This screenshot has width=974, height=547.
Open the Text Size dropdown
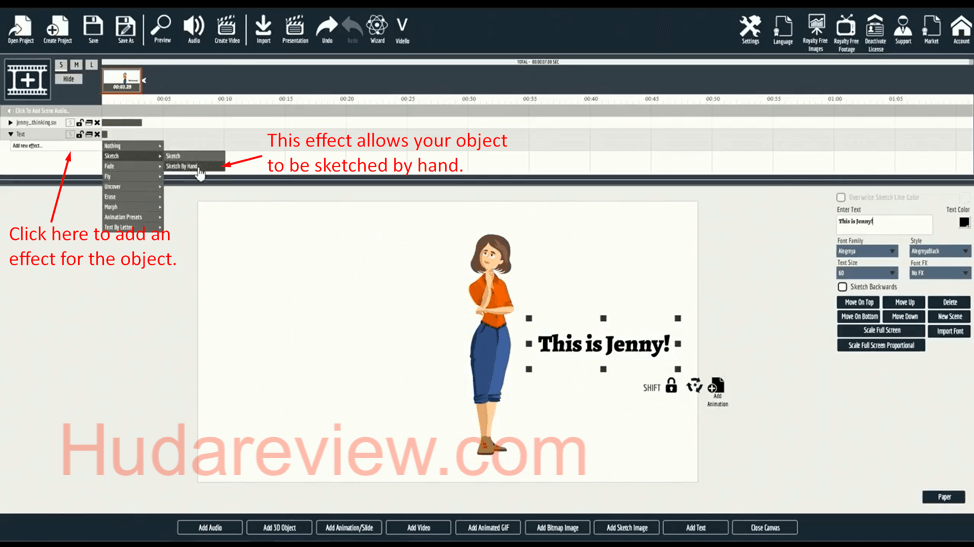(867, 273)
